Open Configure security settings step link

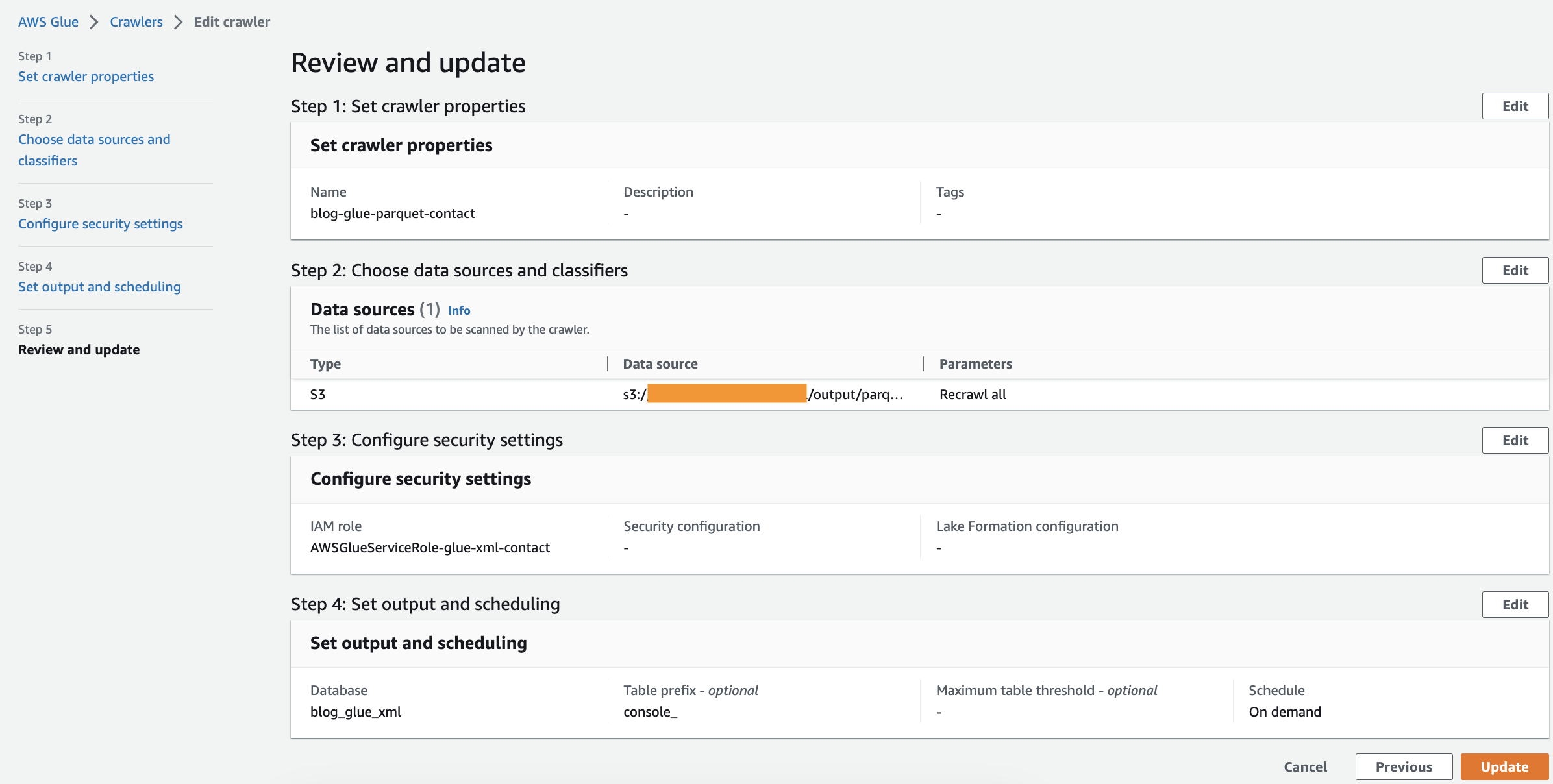point(101,224)
